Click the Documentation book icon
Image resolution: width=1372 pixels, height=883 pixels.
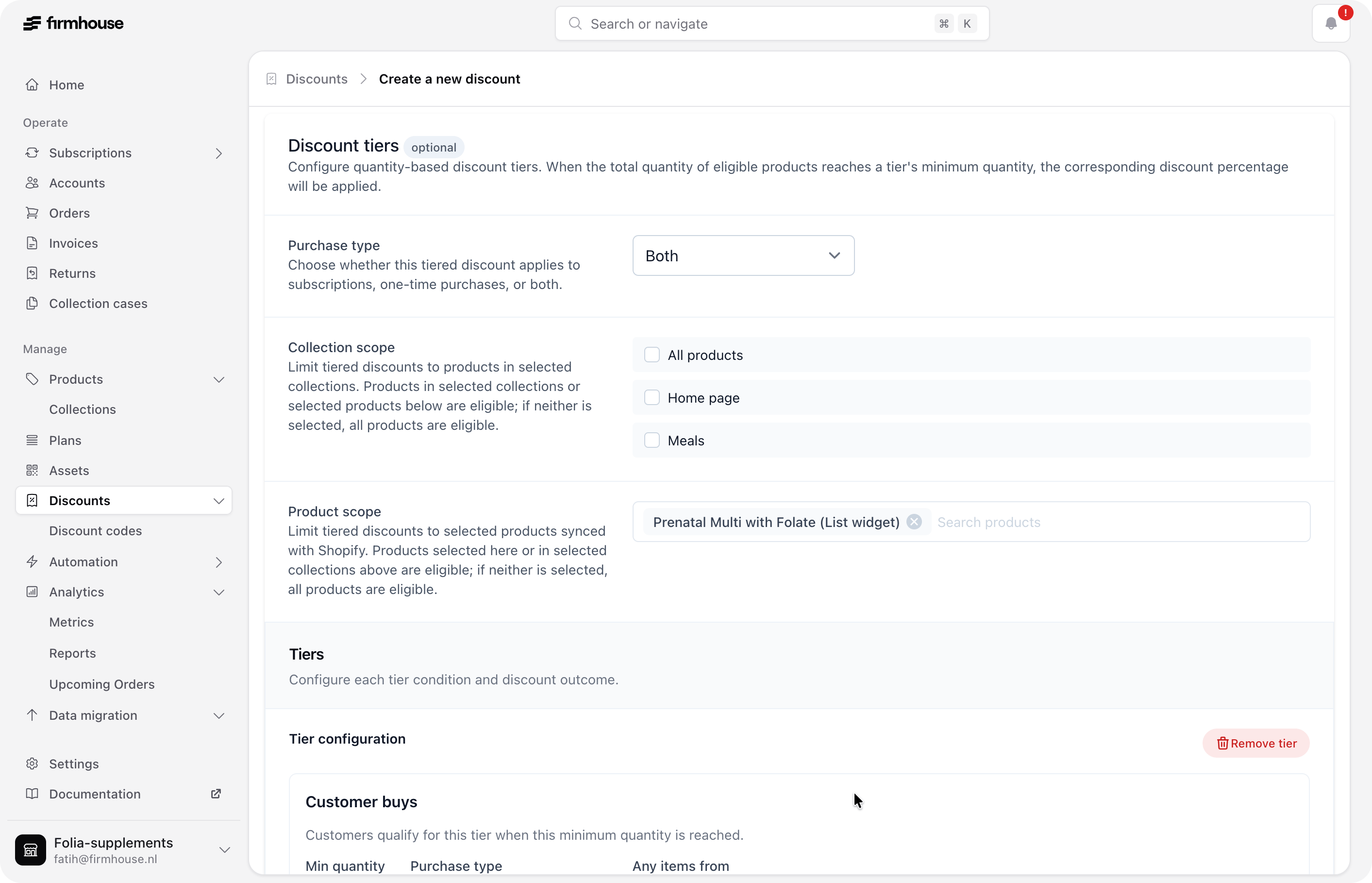32,794
